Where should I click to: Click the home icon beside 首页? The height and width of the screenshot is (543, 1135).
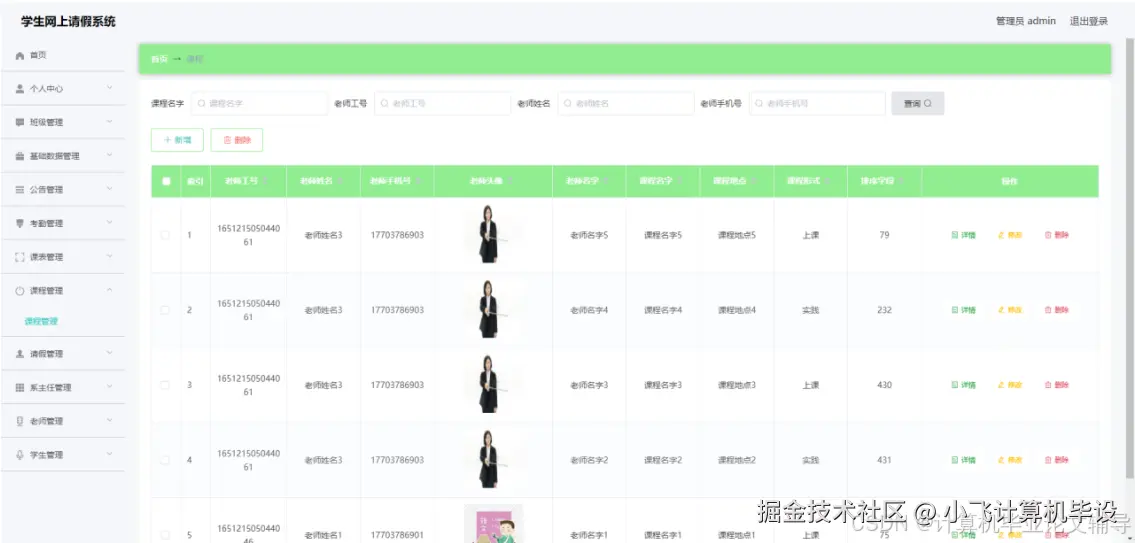[20, 56]
